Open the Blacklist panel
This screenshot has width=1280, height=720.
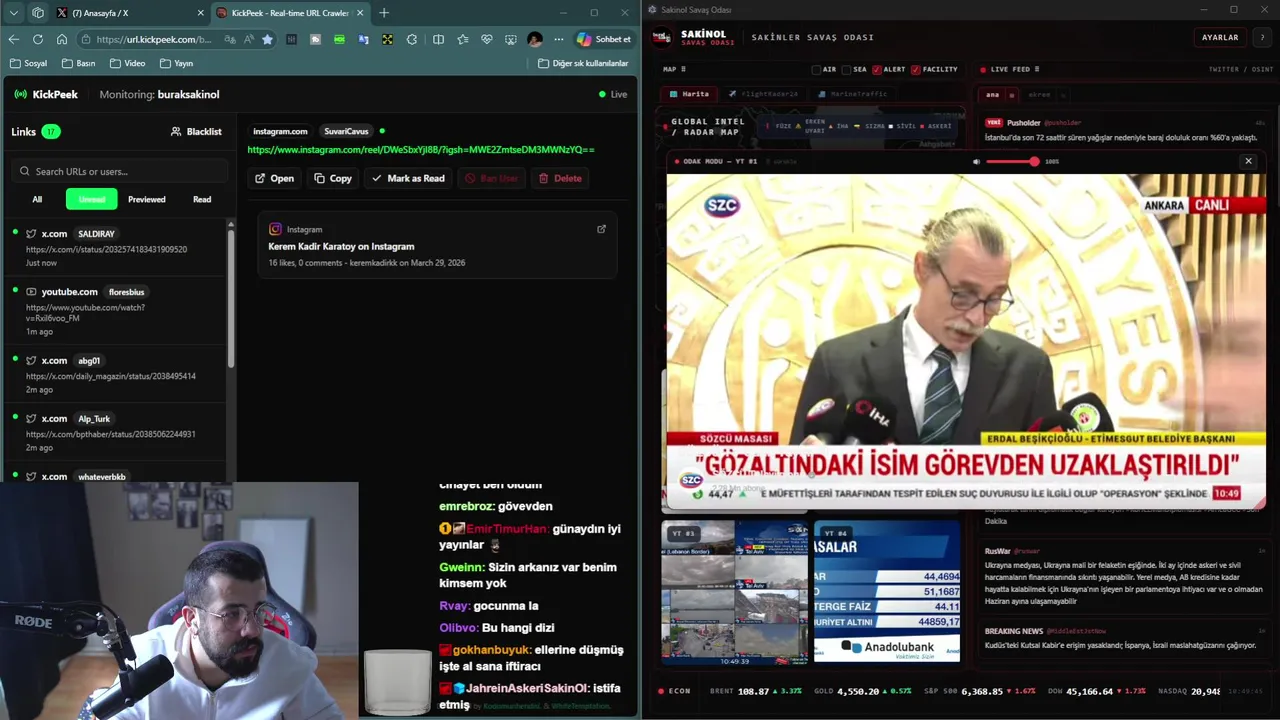pyautogui.click(x=196, y=131)
